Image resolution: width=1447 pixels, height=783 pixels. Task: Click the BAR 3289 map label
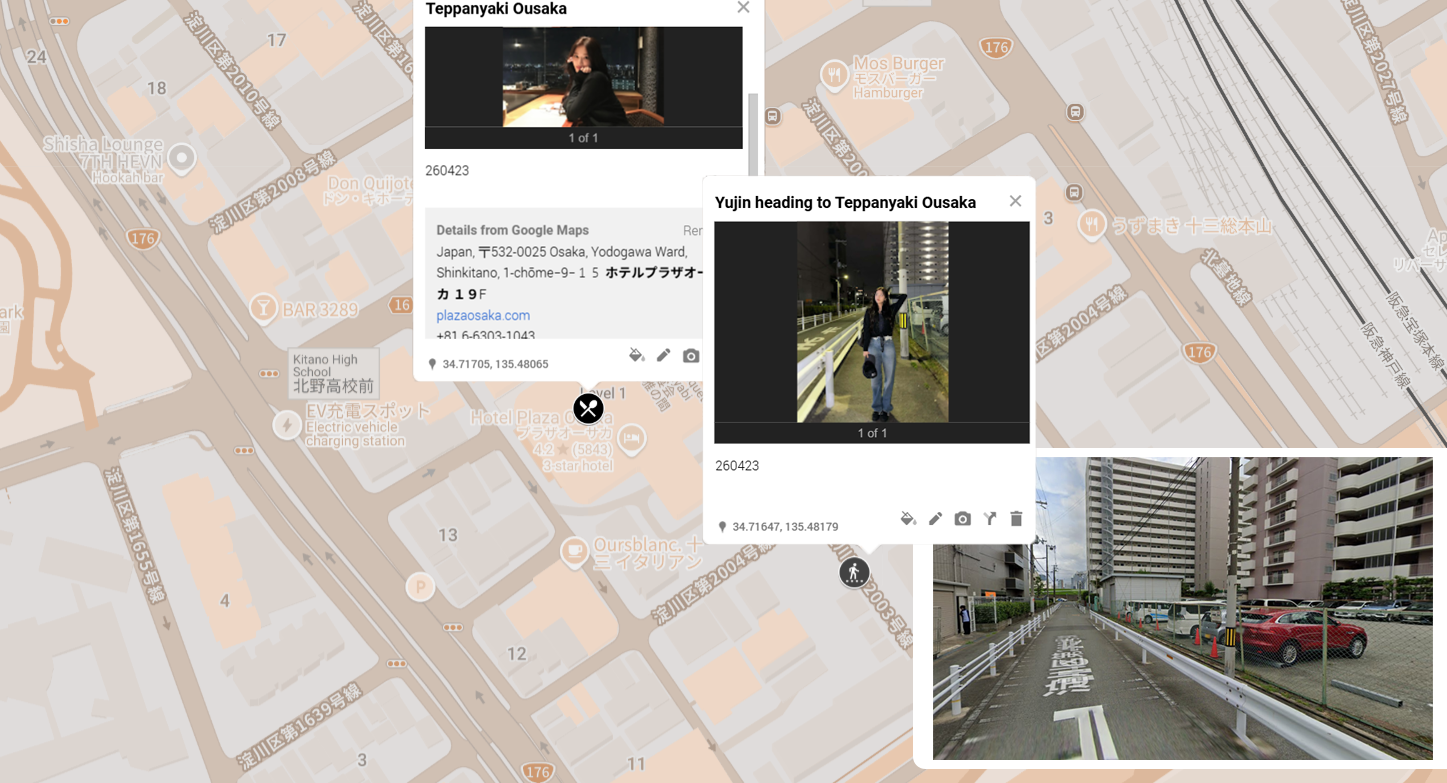click(320, 309)
